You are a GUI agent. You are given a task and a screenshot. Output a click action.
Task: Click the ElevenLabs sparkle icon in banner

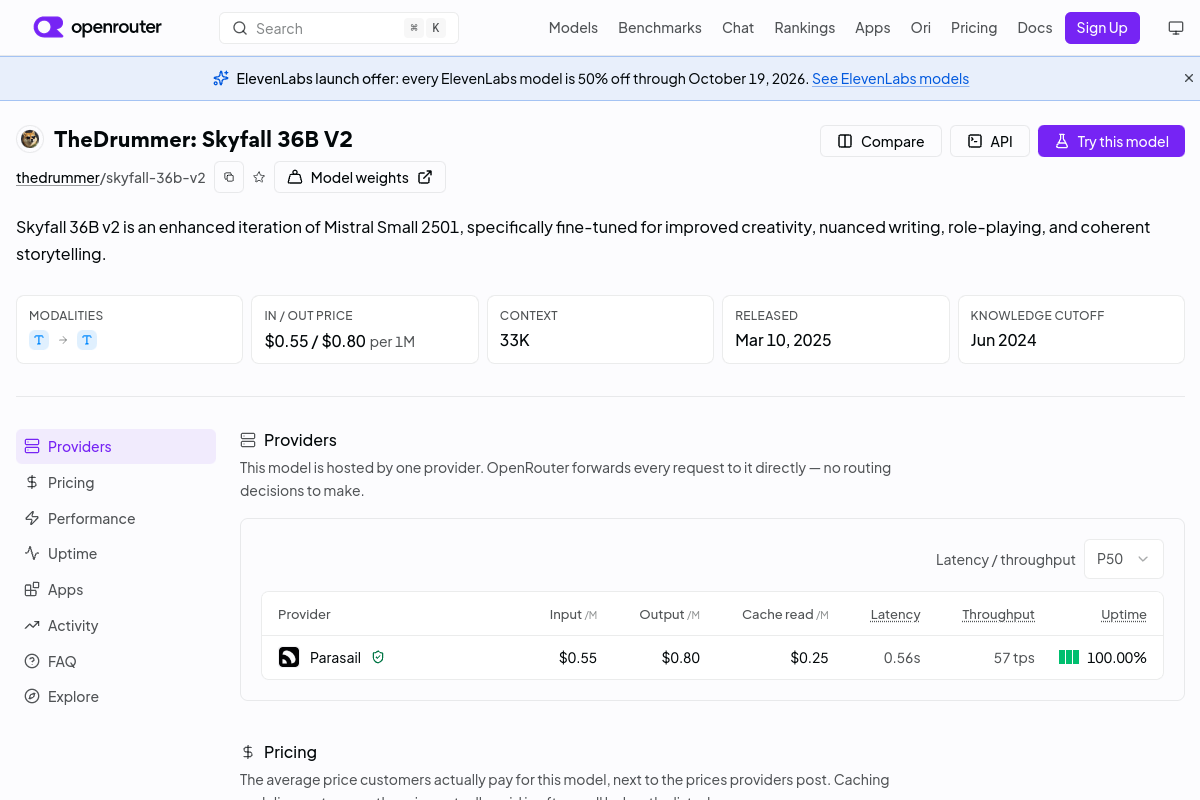[221, 78]
